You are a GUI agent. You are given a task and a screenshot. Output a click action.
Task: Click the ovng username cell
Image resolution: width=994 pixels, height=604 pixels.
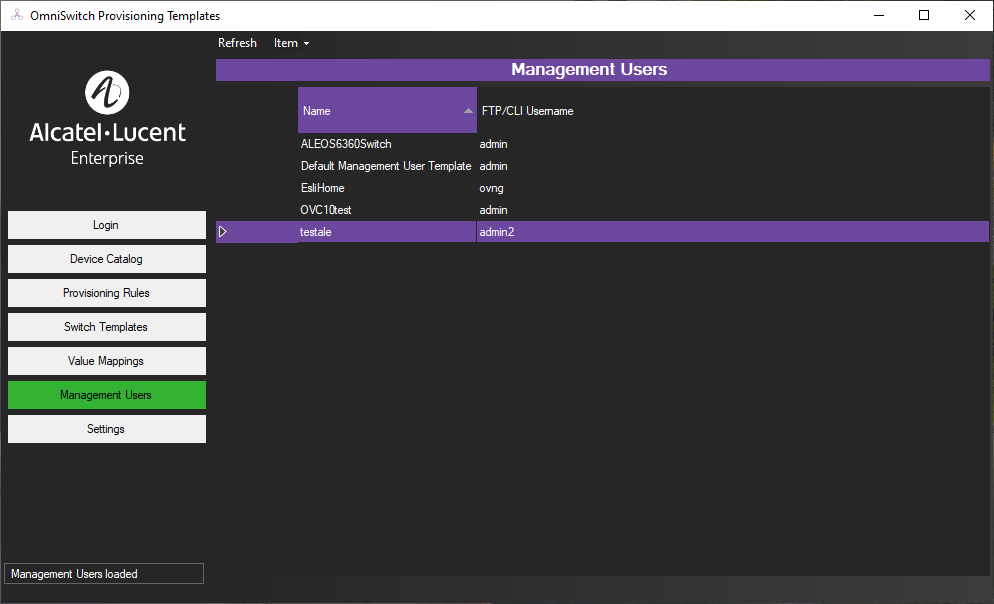point(491,188)
